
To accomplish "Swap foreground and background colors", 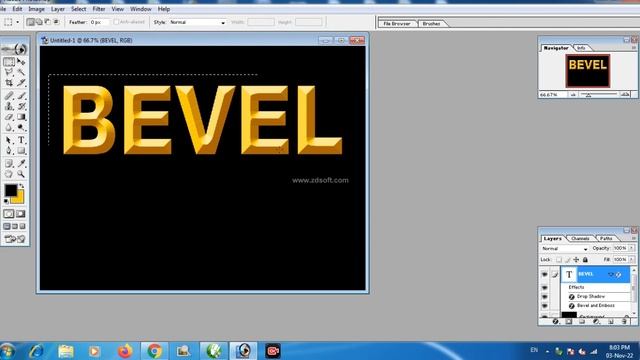I will tap(21, 186).
